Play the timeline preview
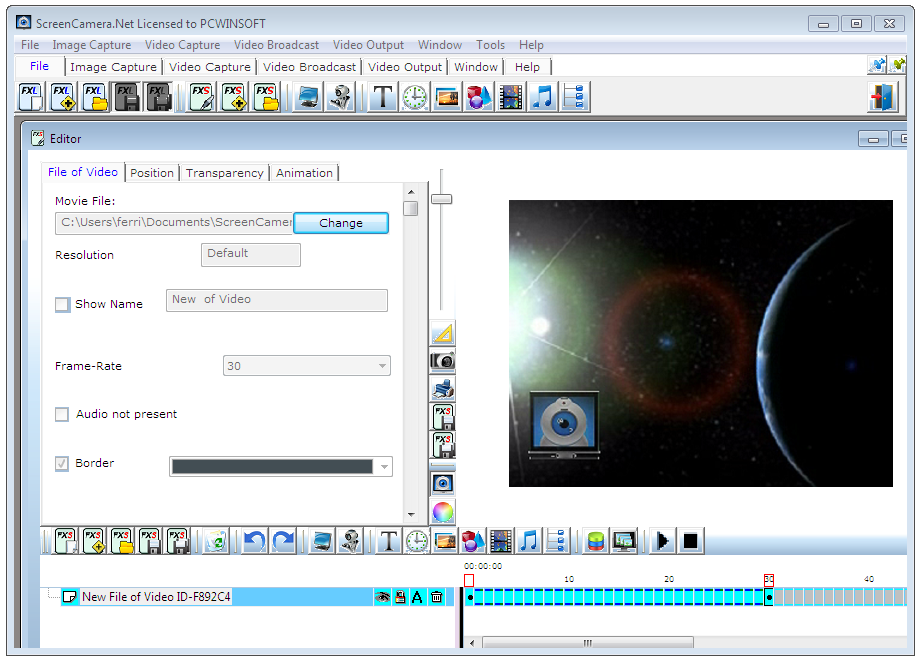The width and height of the screenshot is (921, 661). pyautogui.click(x=663, y=541)
